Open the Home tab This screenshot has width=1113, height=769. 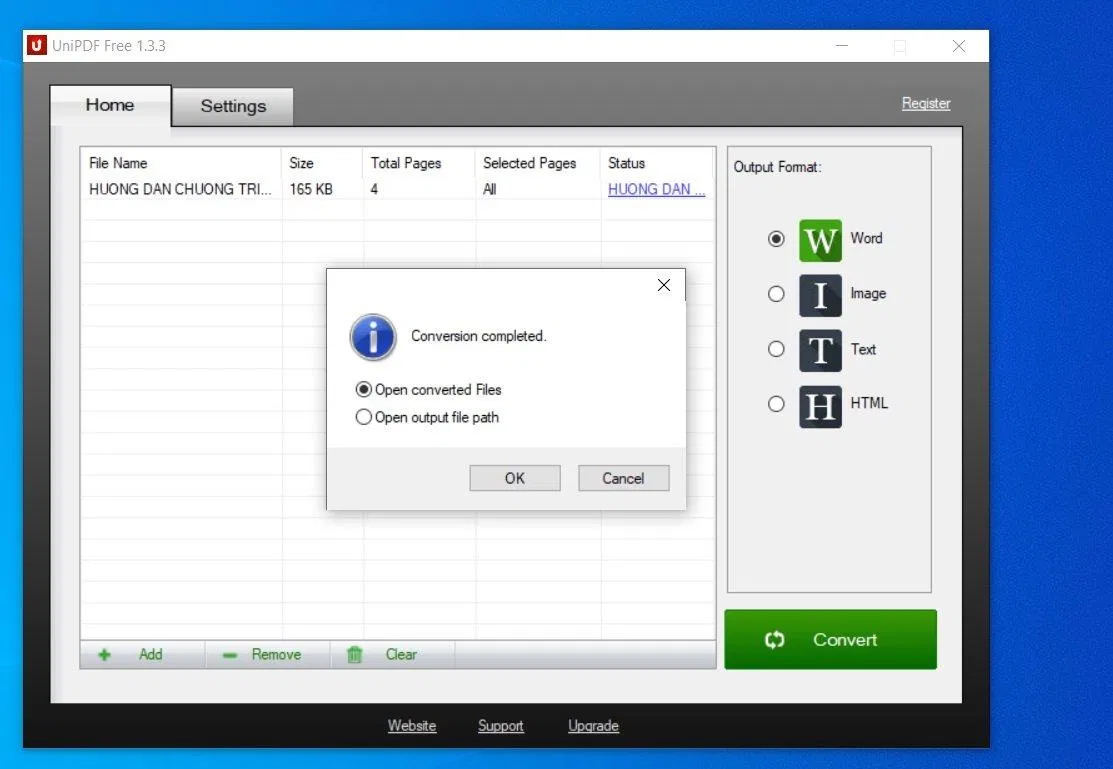point(110,105)
